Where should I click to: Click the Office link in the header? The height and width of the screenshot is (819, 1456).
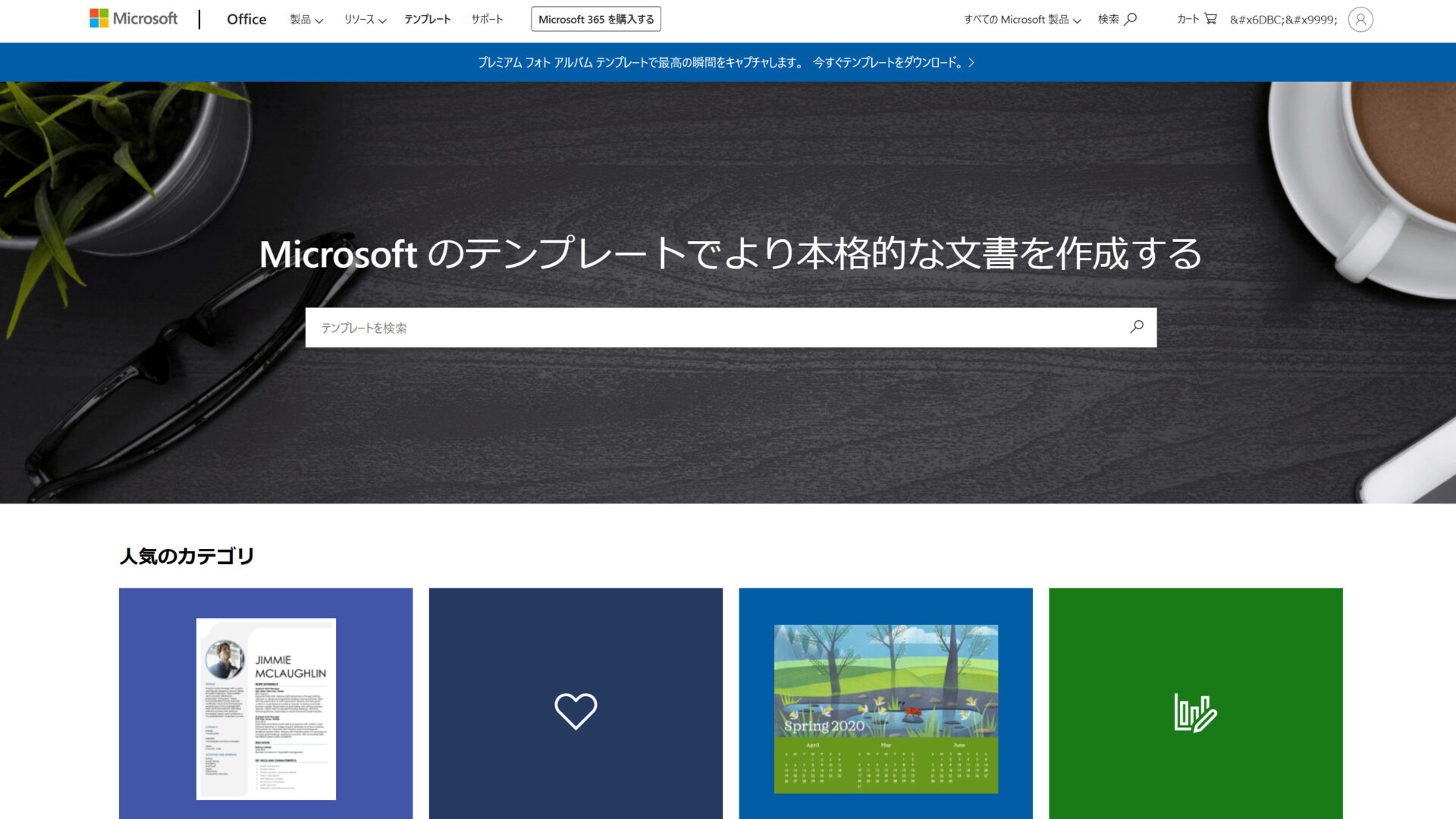pyautogui.click(x=246, y=19)
